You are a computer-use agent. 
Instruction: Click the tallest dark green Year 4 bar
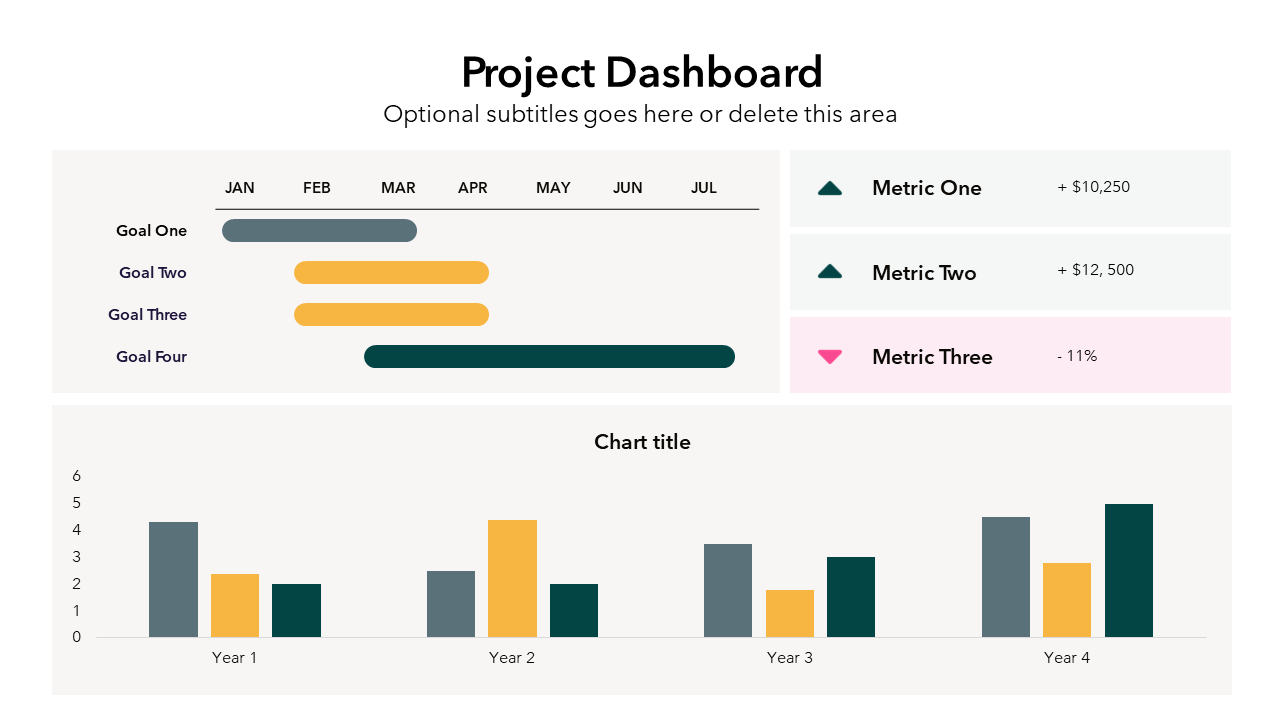tap(1128, 570)
